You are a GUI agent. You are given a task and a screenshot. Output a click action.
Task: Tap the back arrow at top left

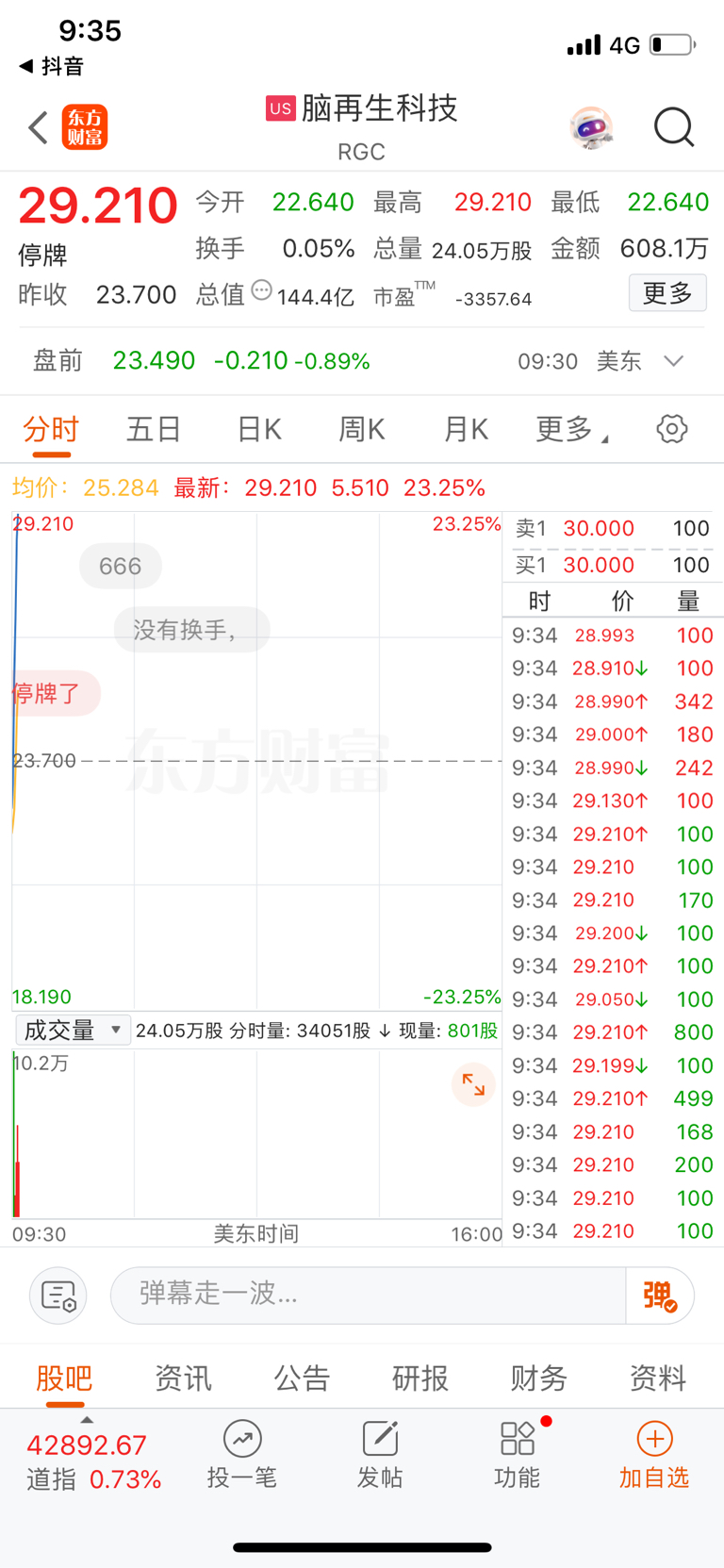(39, 127)
